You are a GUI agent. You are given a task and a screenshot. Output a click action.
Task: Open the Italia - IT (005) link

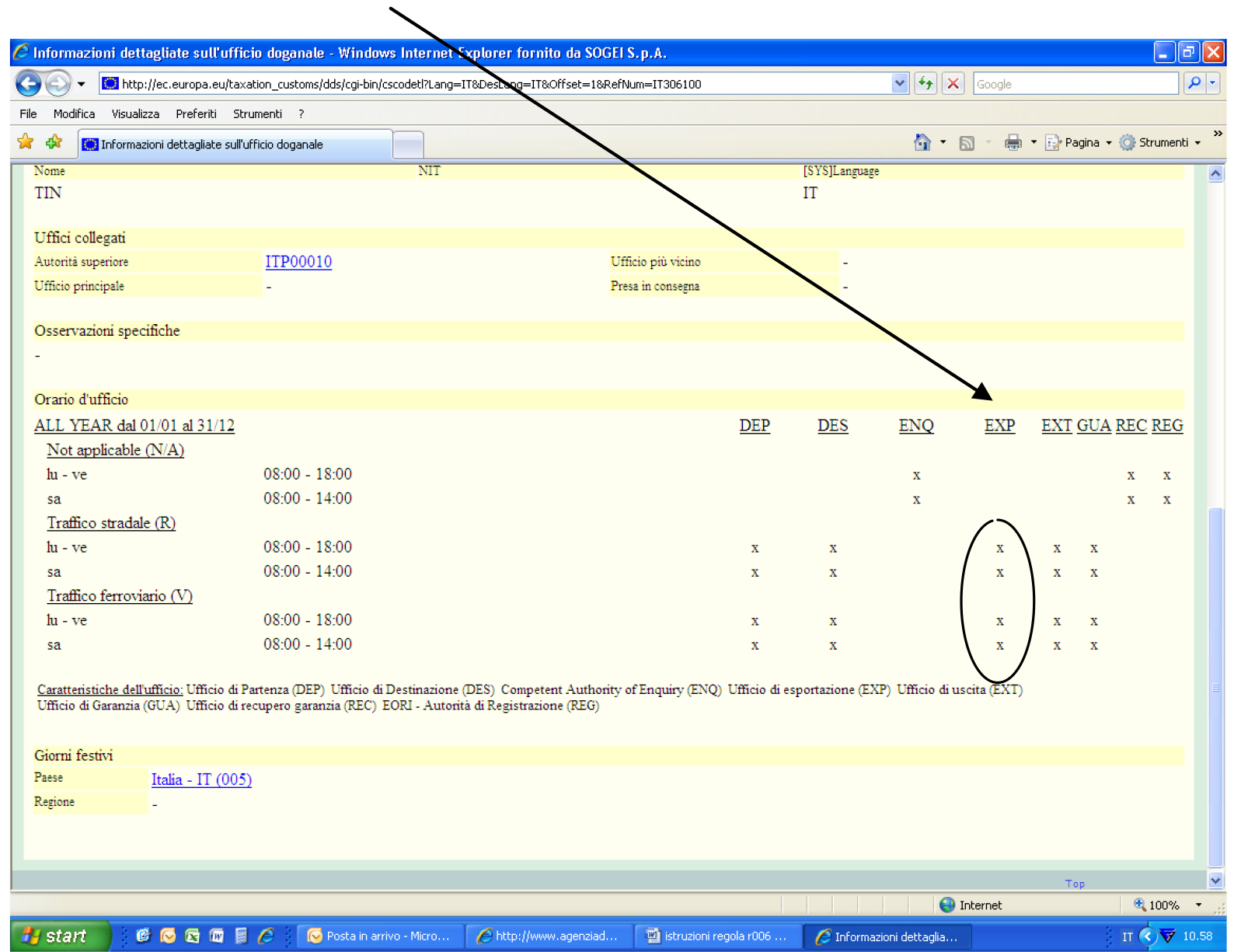pos(201,779)
